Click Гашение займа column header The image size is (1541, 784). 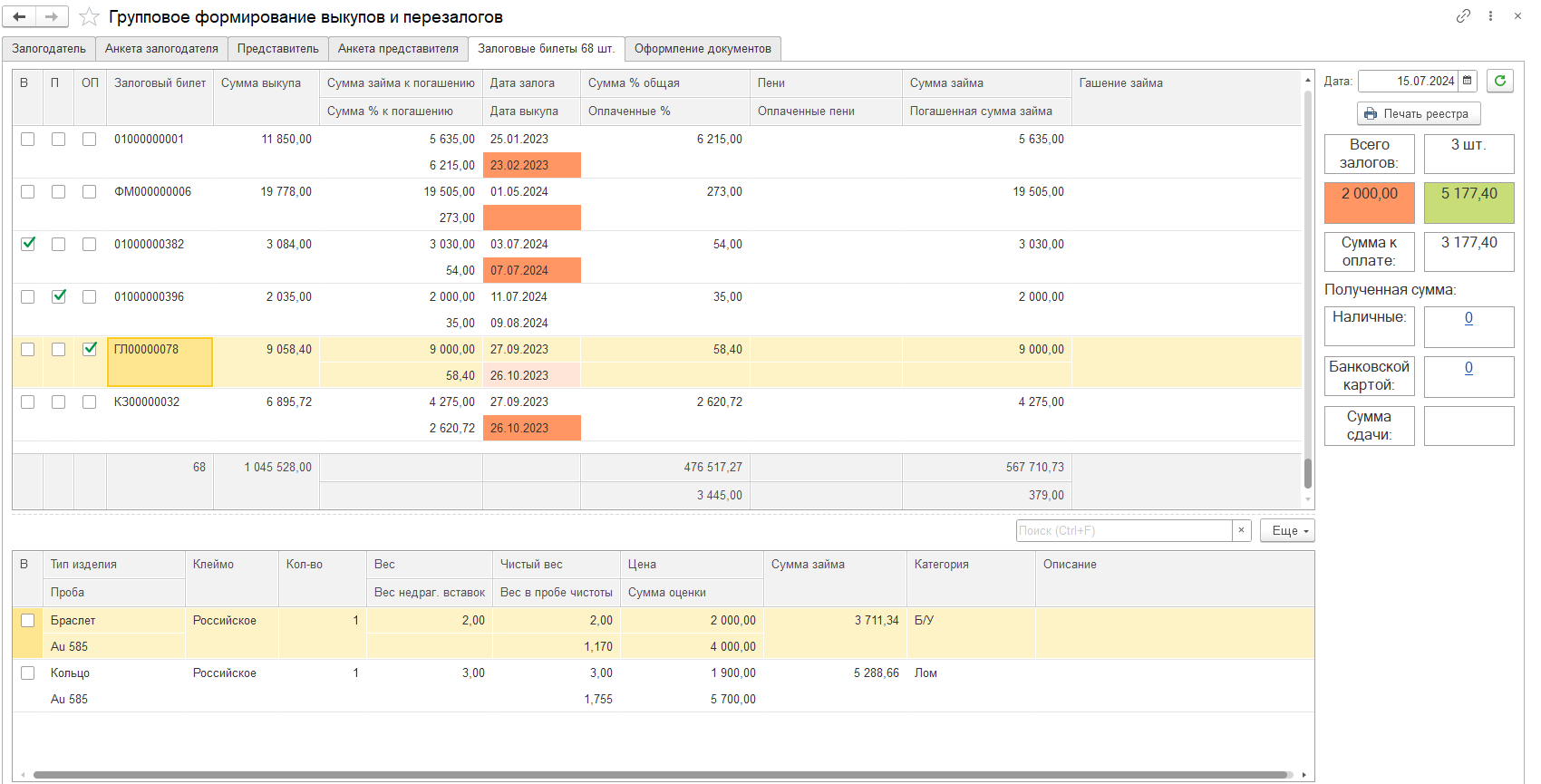coord(1187,97)
